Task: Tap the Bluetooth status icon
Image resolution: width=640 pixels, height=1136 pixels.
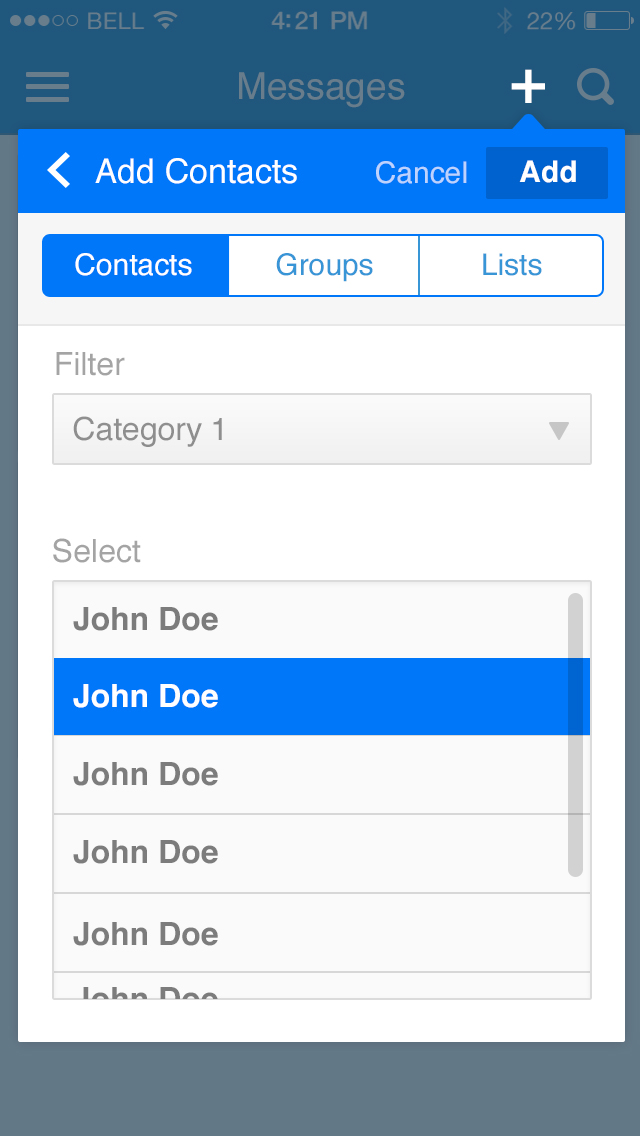Action: [506, 20]
